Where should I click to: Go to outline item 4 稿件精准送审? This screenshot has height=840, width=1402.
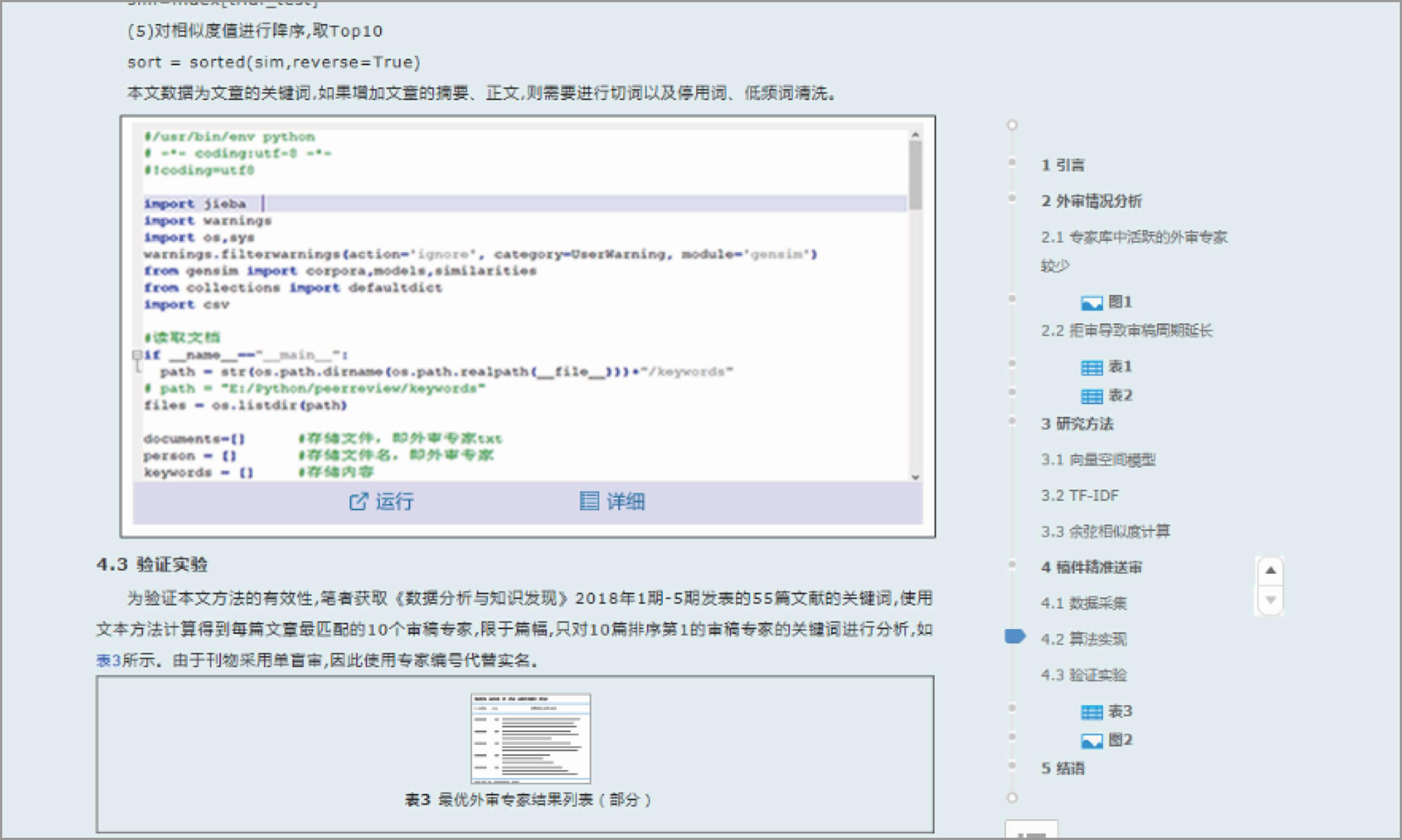[1092, 567]
